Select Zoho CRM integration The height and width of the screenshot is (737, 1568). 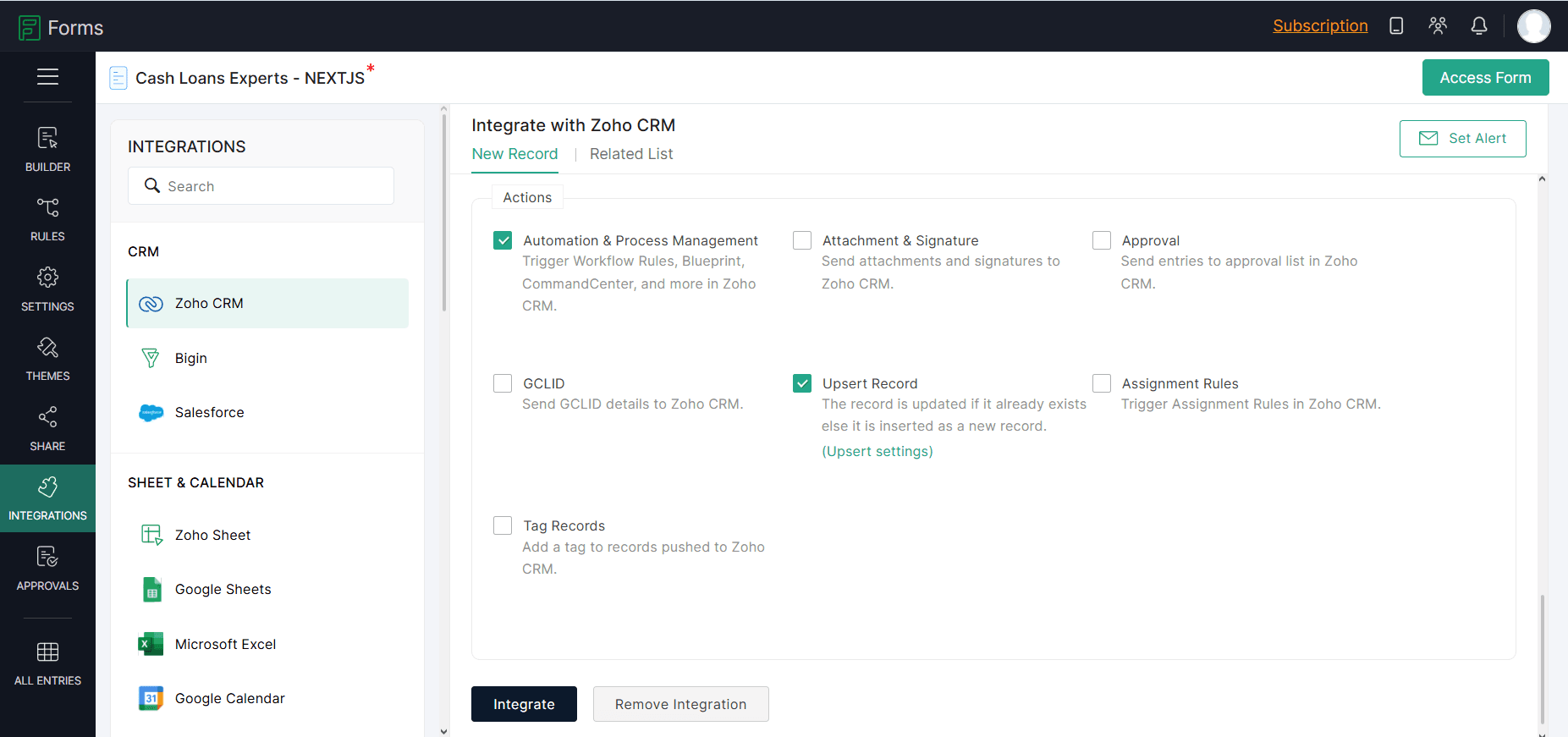[267, 303]
